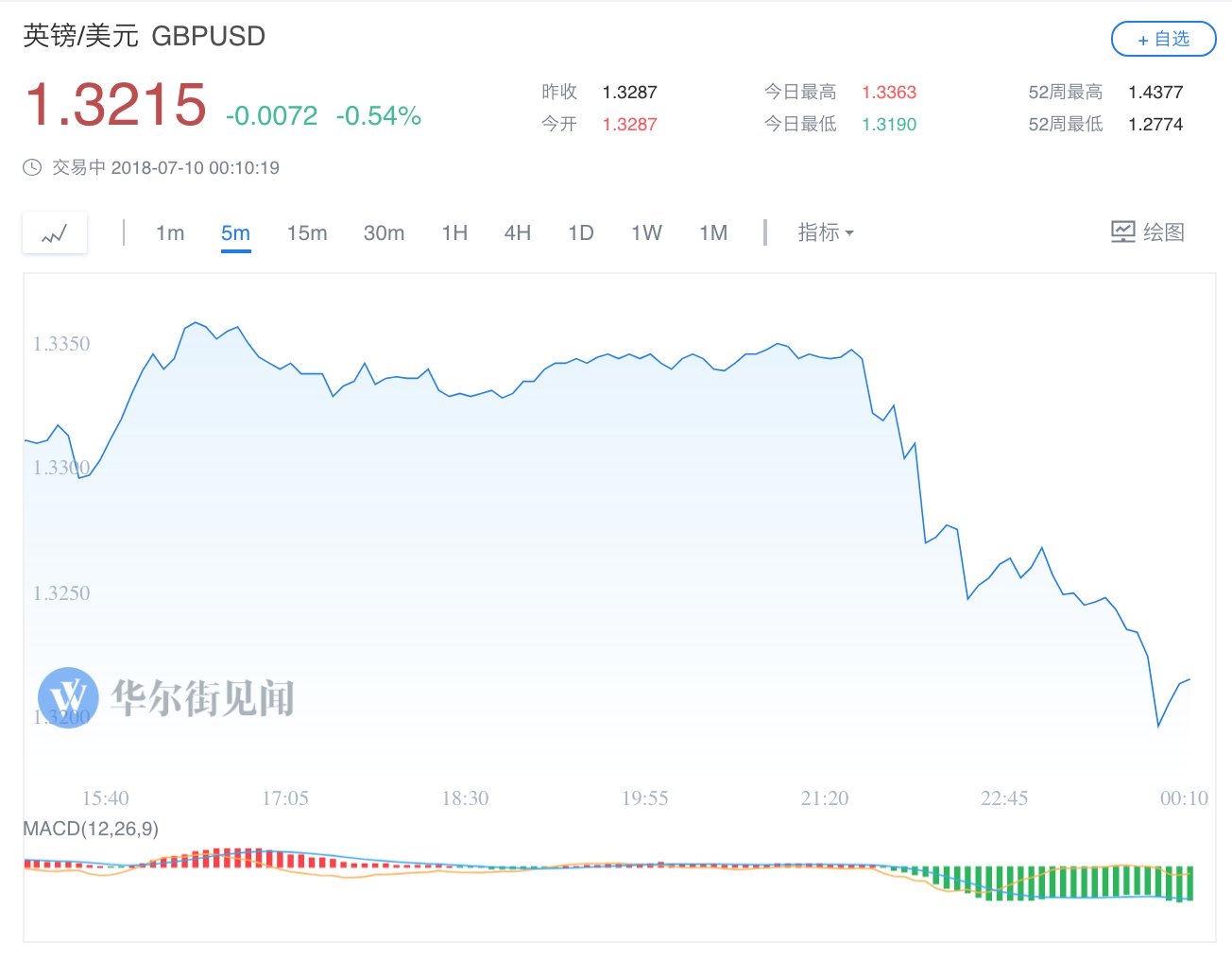
Task: Choose the 4H chart interval
Action: tap(517, 233)
